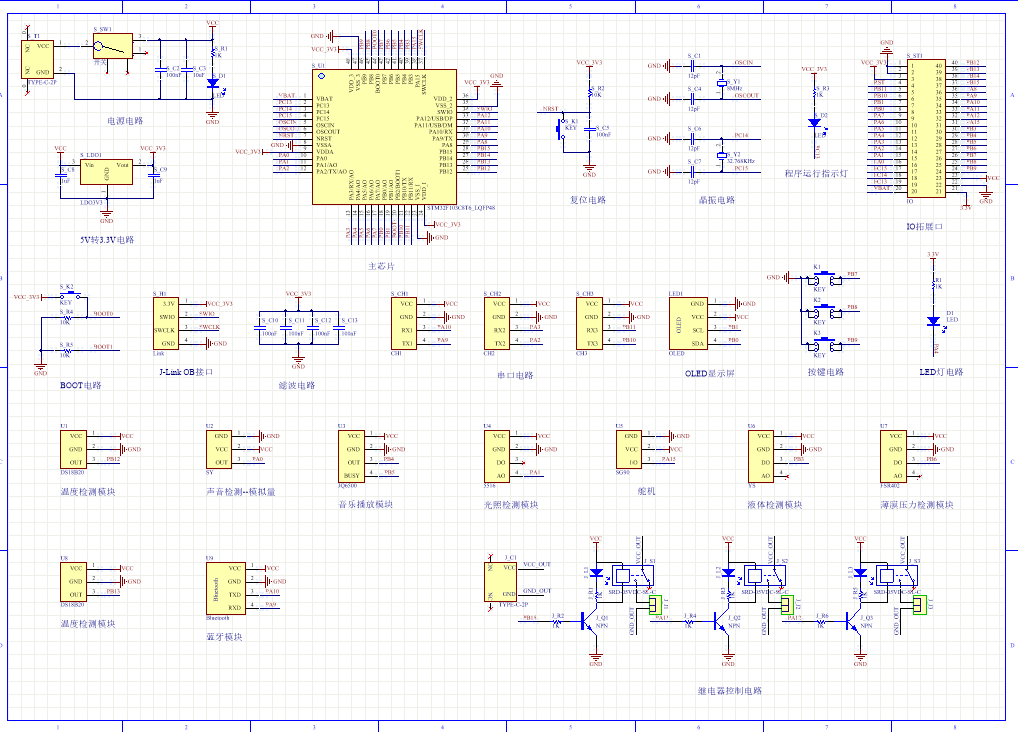Select the K1 key button symbol
This screenshot has height=732, width=1018.
[825, 278]
